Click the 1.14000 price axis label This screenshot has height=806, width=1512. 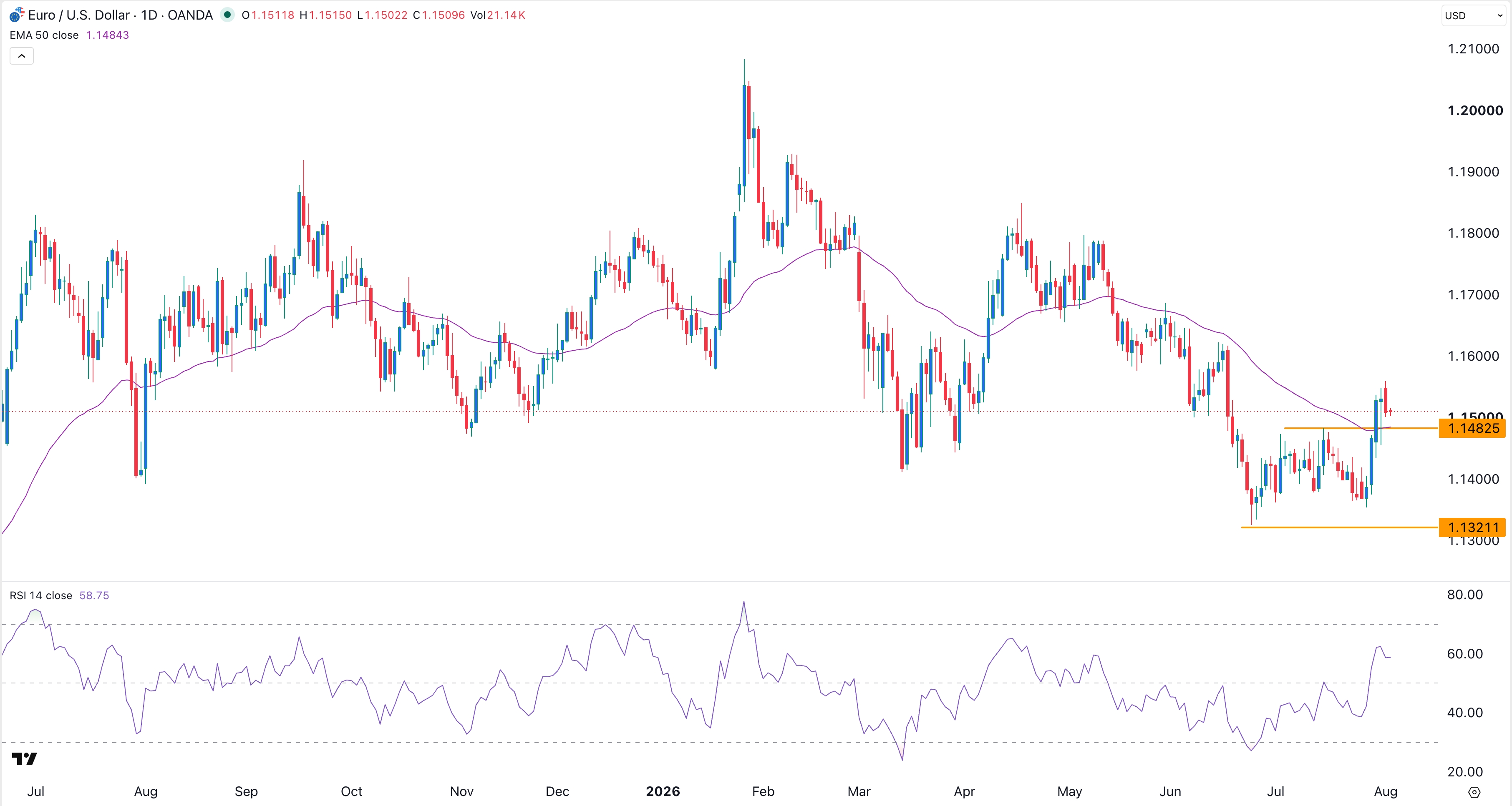[x=1473, y=479]
